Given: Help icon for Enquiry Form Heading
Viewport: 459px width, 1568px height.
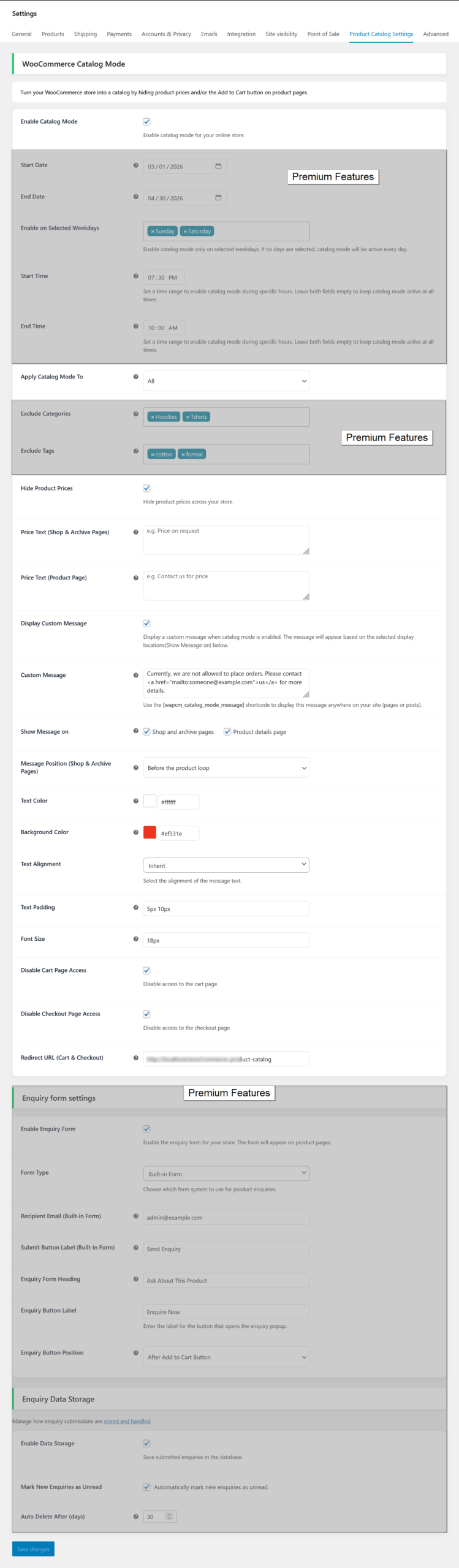Looking at the screenshot, I should 136,1280.
